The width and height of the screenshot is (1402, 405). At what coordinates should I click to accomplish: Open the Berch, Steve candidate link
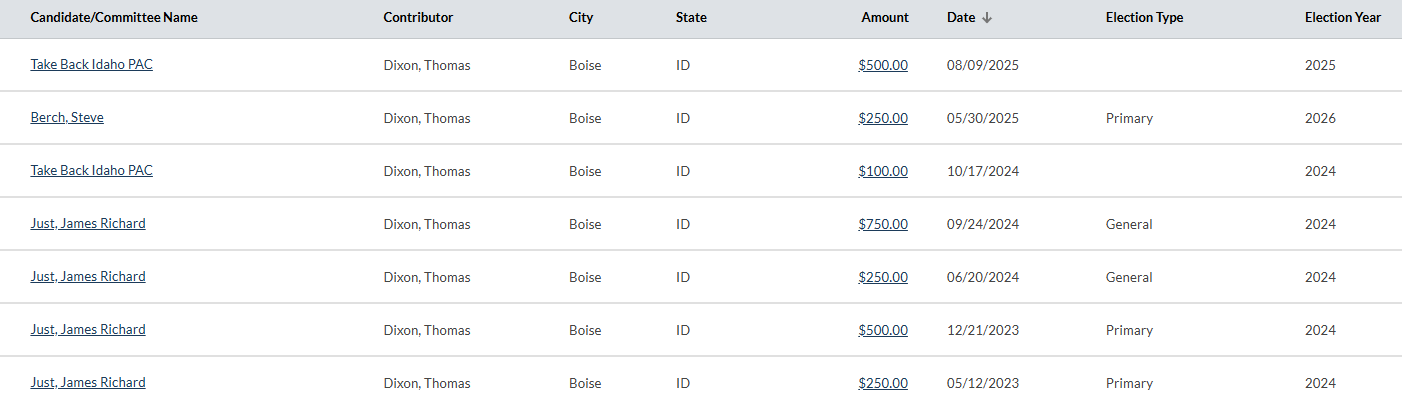(67, 118)
